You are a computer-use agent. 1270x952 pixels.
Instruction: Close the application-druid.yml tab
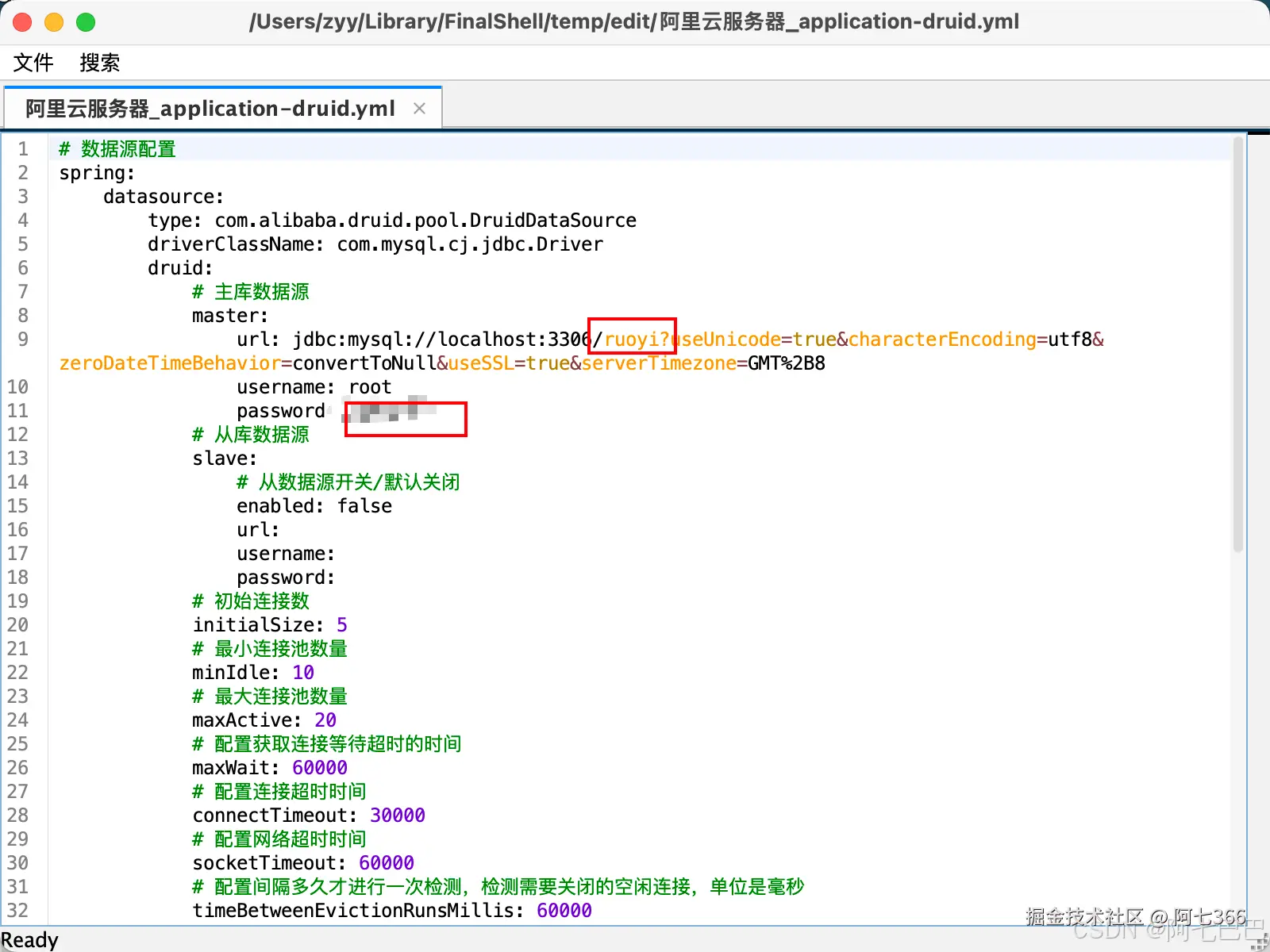pos(420,109)
